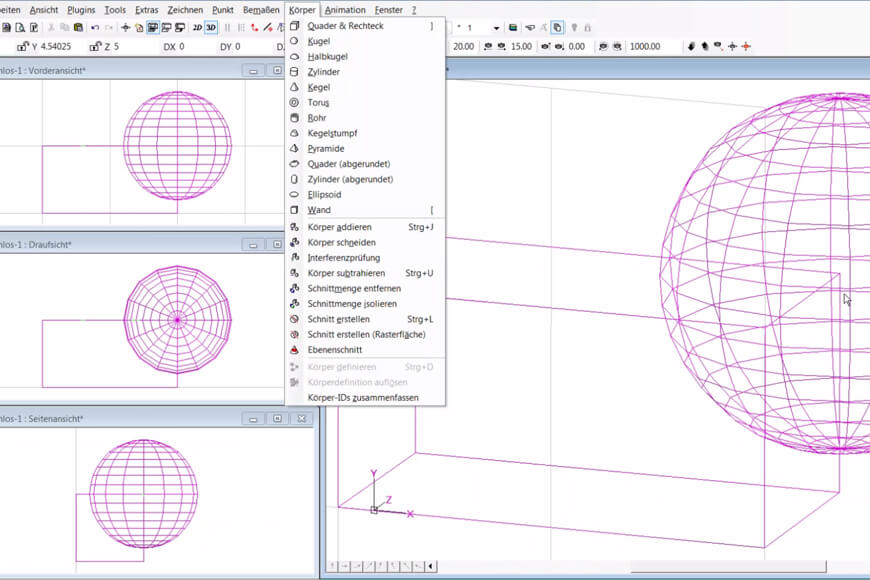Image resolution: width=870 pixels, height=580 pixels.
Task: Click the Ebenenschnitt menu icon
Action: 294,350
